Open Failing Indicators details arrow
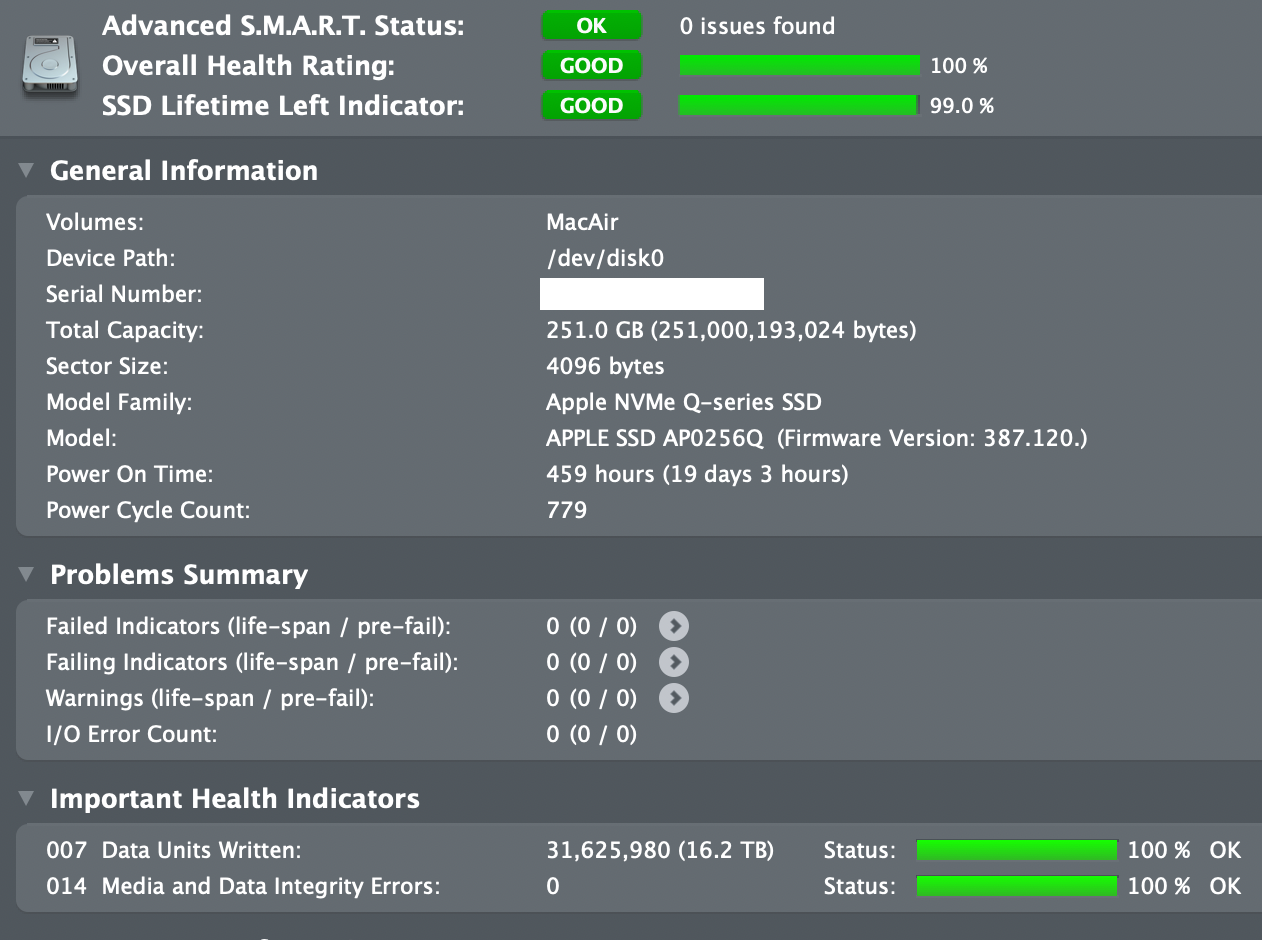Image resolution: width=1262 pixels, height=940 pixels. pyautogui.click(x=674, y=662)
